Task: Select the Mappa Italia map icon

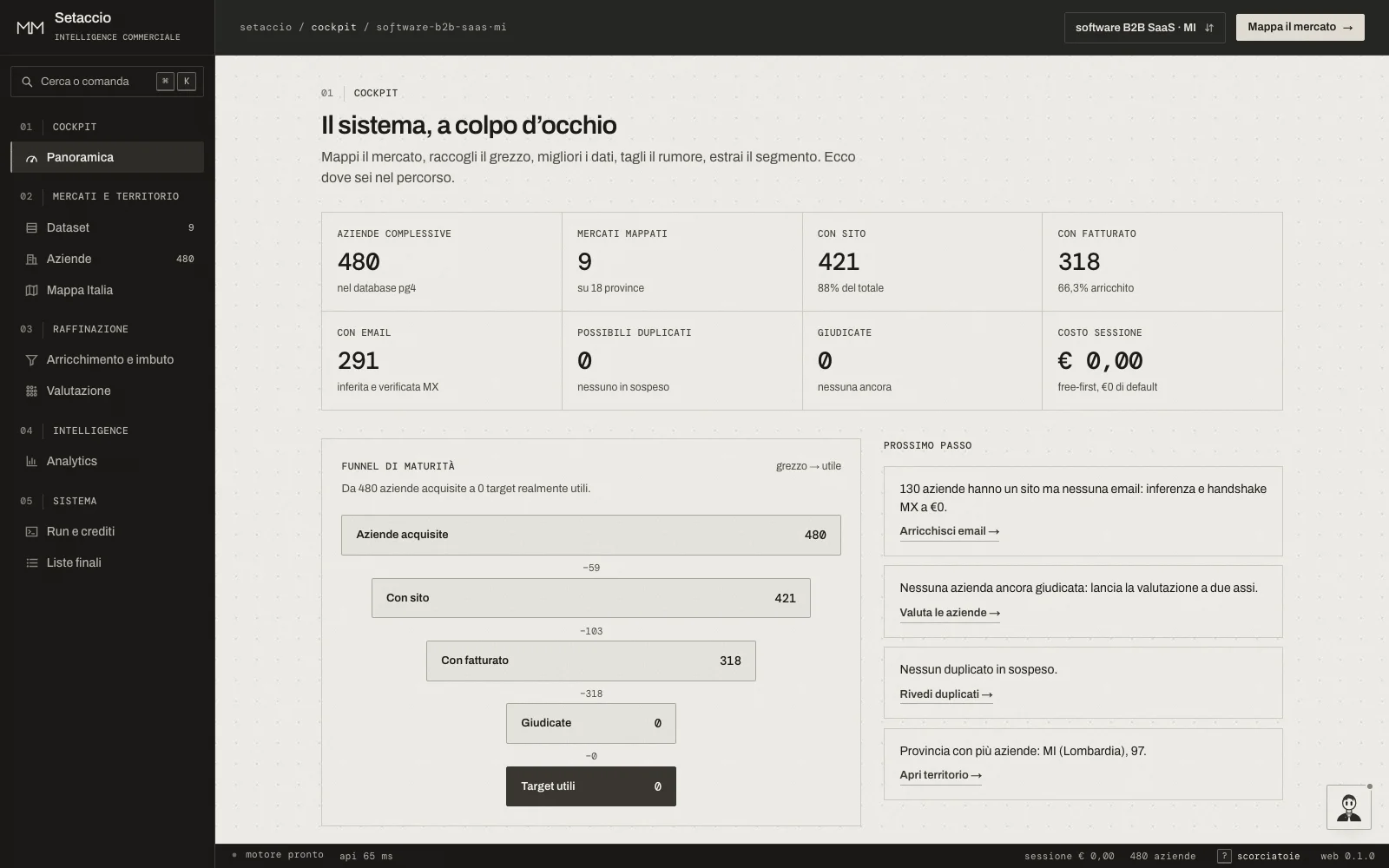Action: pos(31,290)
